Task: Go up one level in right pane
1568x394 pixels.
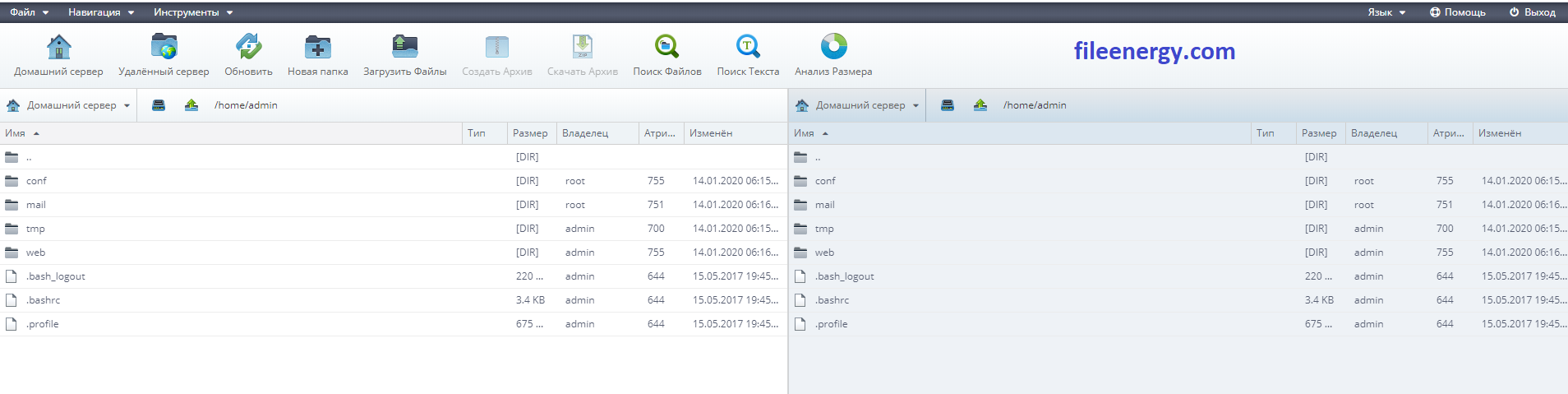Action: coord(980,105)
